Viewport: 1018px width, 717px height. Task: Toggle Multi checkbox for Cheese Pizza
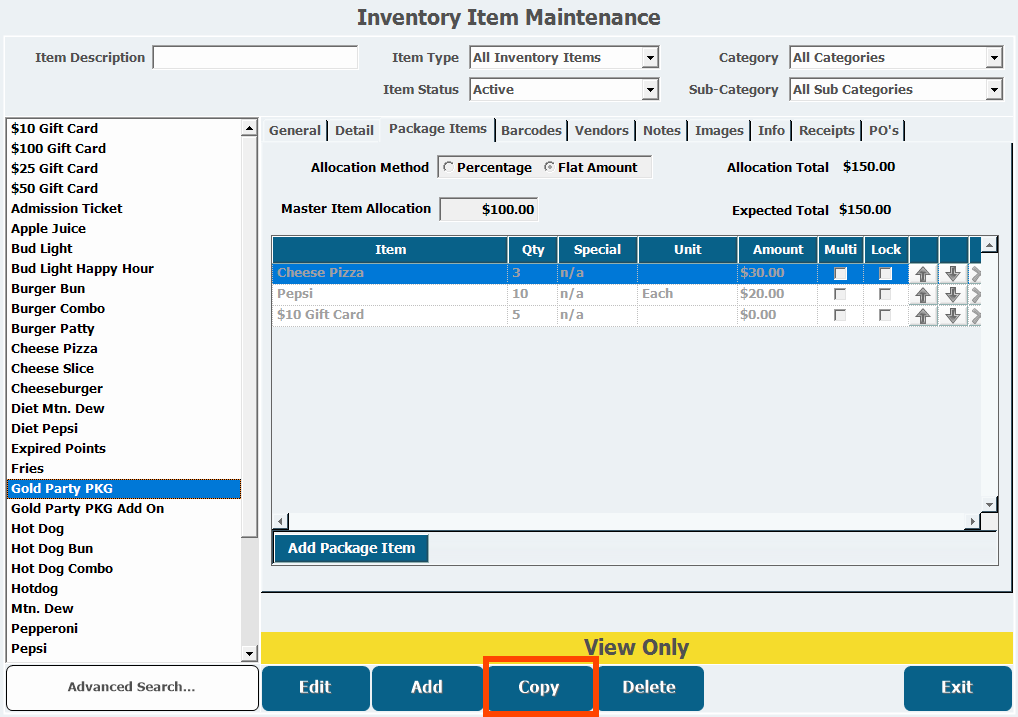point(841,274)
